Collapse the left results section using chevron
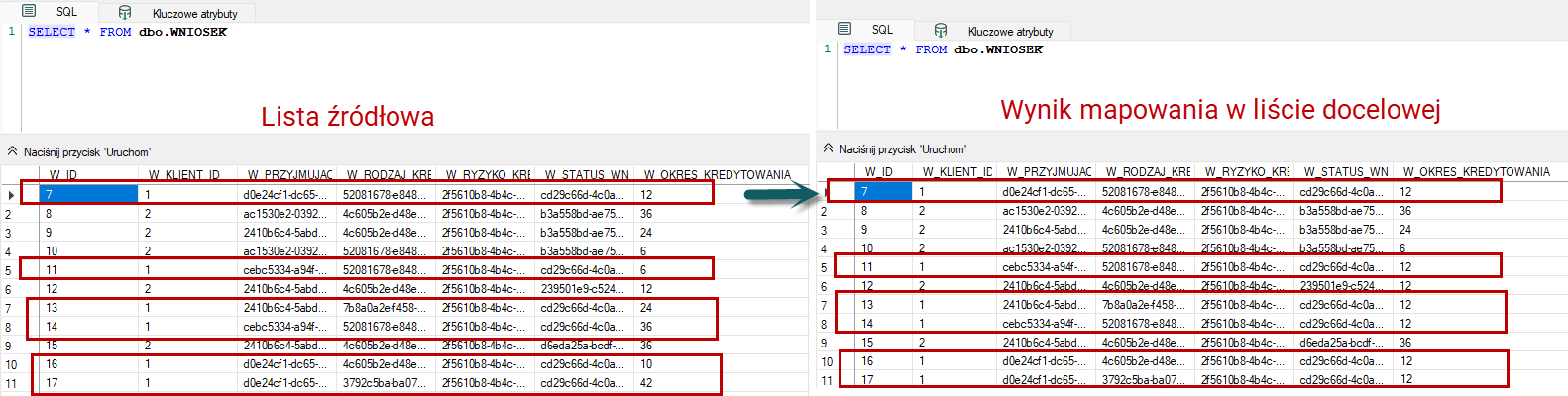This screenshot has height=396, width=1568. click(x=13, y=151)
